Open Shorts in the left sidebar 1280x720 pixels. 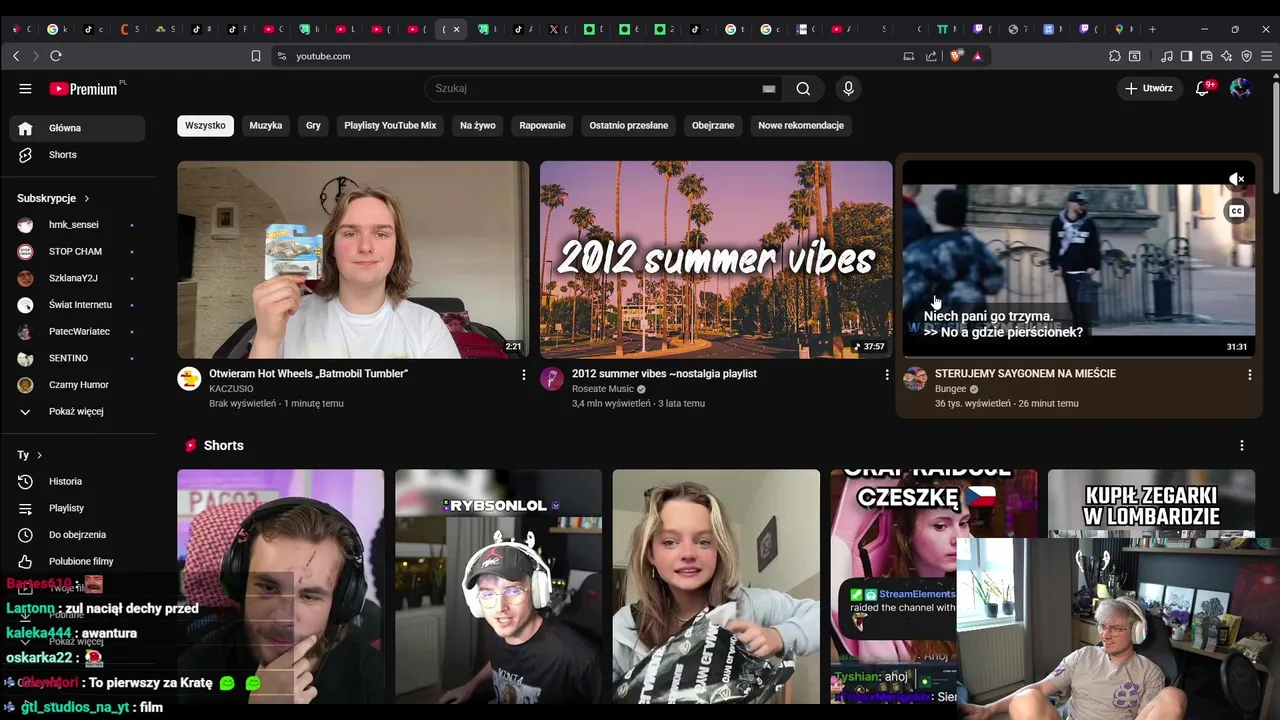coord(77,155)
